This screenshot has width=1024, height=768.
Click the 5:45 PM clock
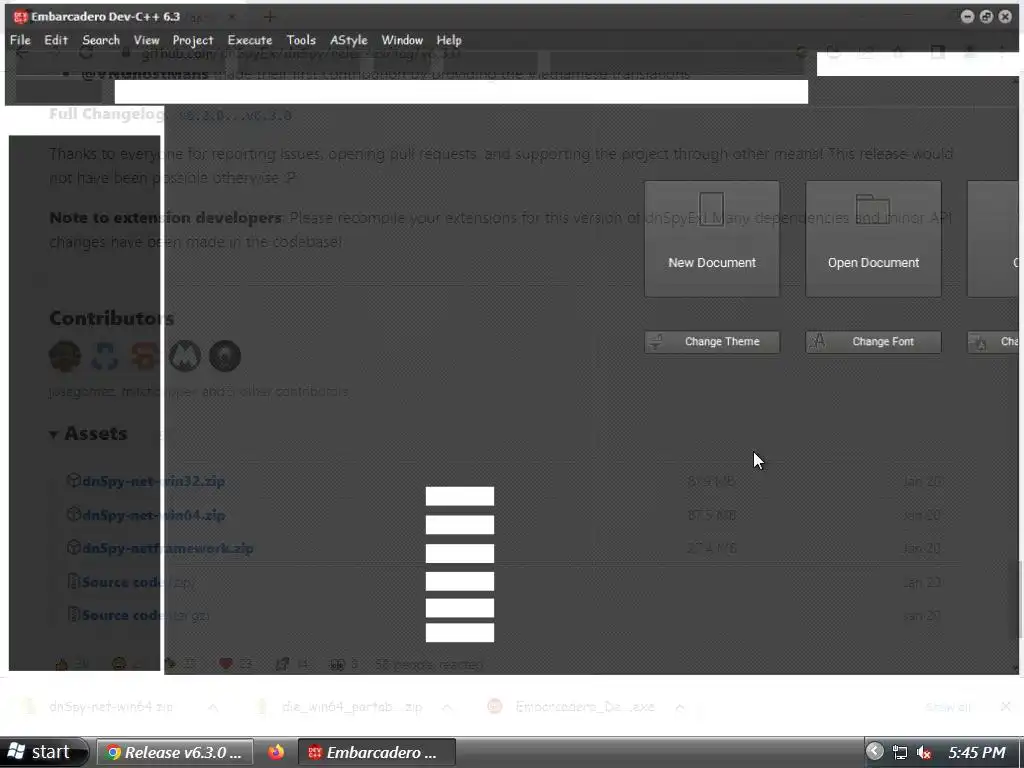coord(977,752)
